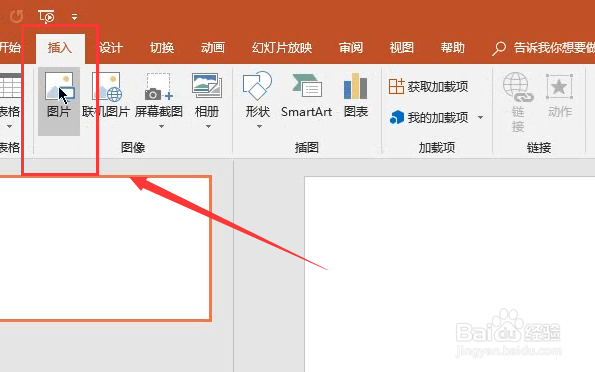Open the Review (审阅) tab
The width and height of the screenshot is (595, 372).
(x=351, y=48)
